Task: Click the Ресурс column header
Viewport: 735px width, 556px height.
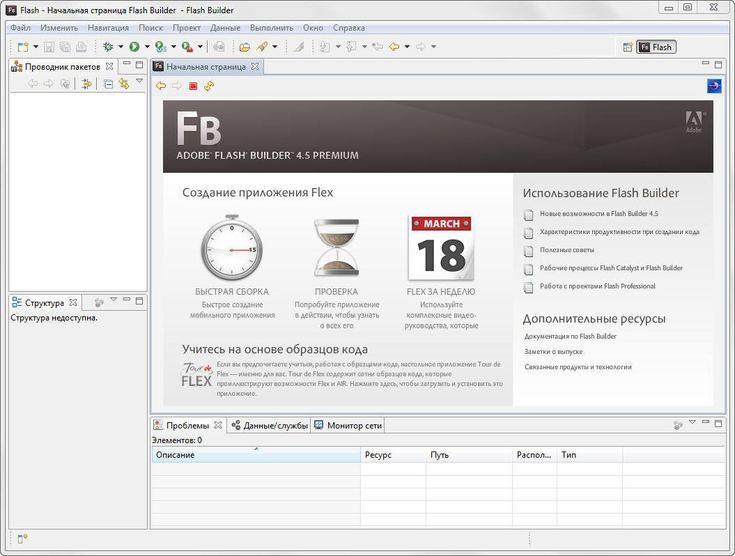Action: (393, 455)
